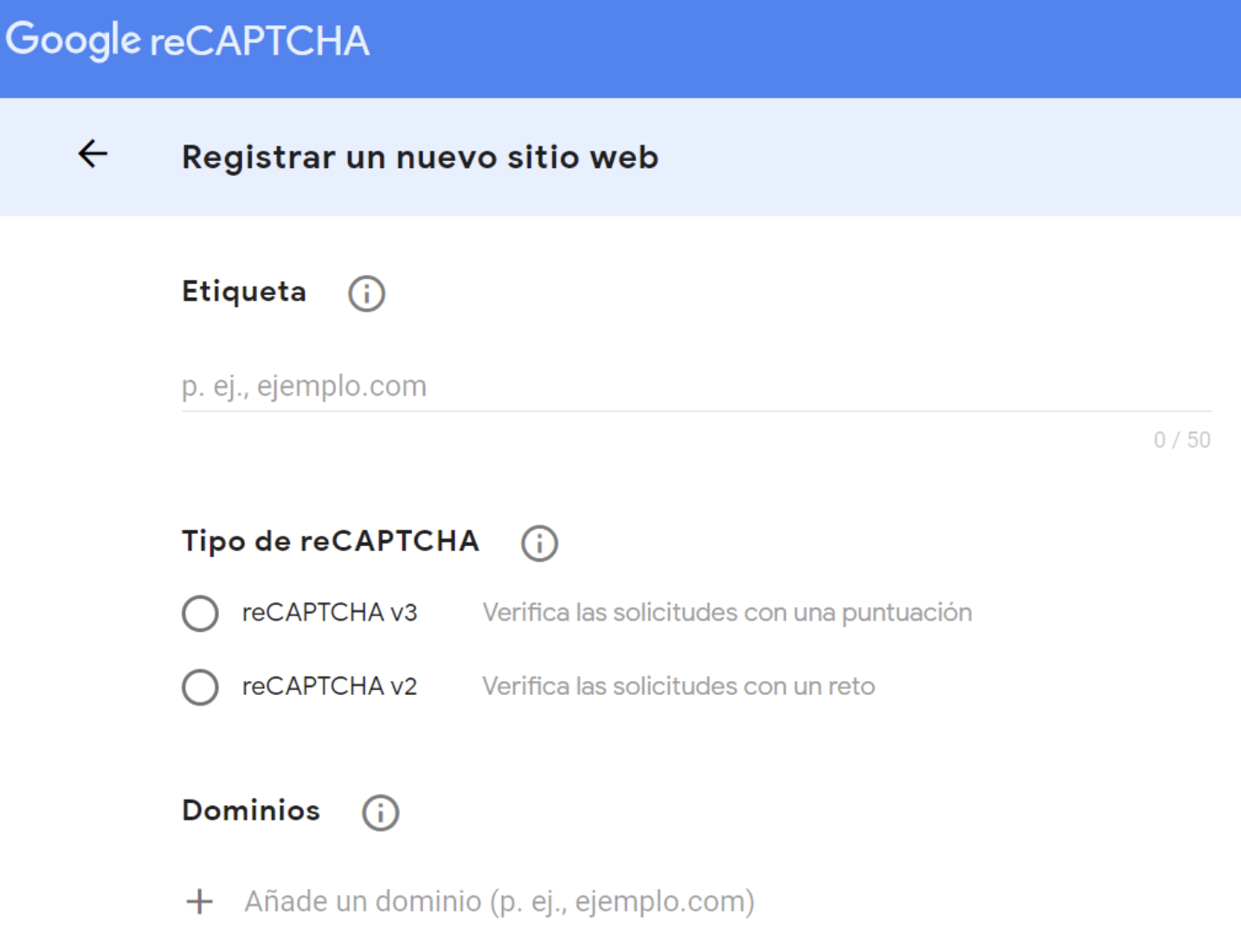The height and width of the screenshot is (952, 1241).
Task: Click description Verifica las solicitudes con un reto
Action: click(678, 686)
